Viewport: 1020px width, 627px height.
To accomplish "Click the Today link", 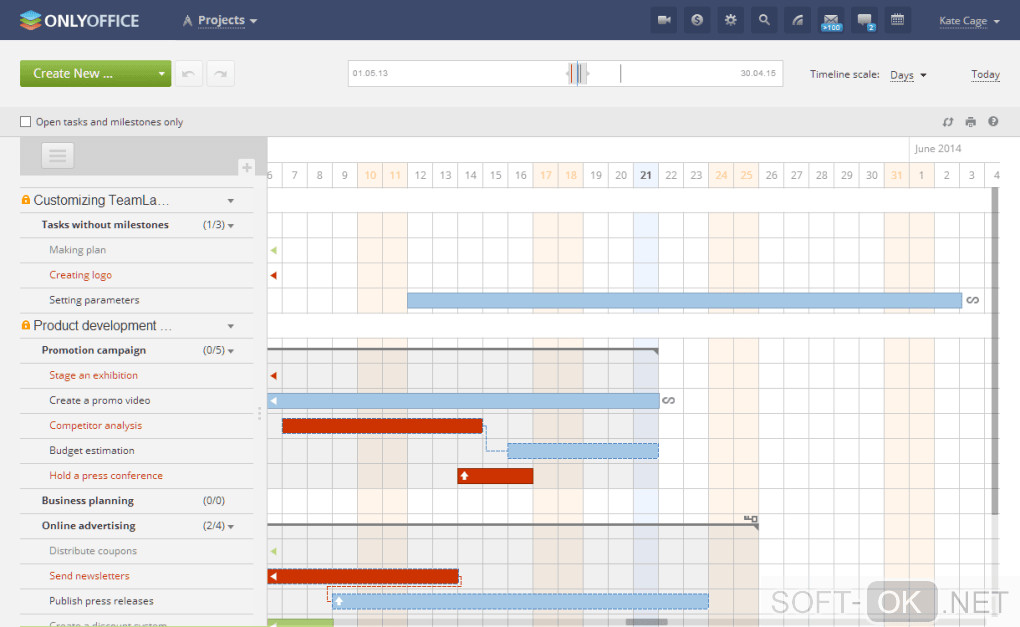I will pyautogui.click(x=985, y=75).
